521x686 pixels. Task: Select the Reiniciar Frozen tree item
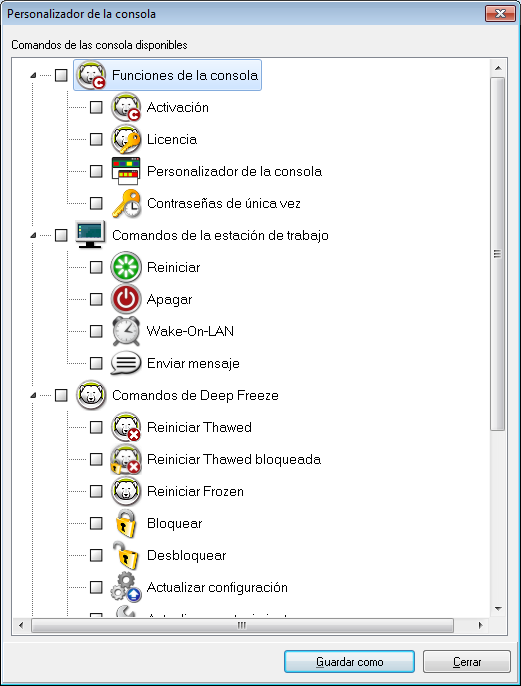tap(195, 491)
